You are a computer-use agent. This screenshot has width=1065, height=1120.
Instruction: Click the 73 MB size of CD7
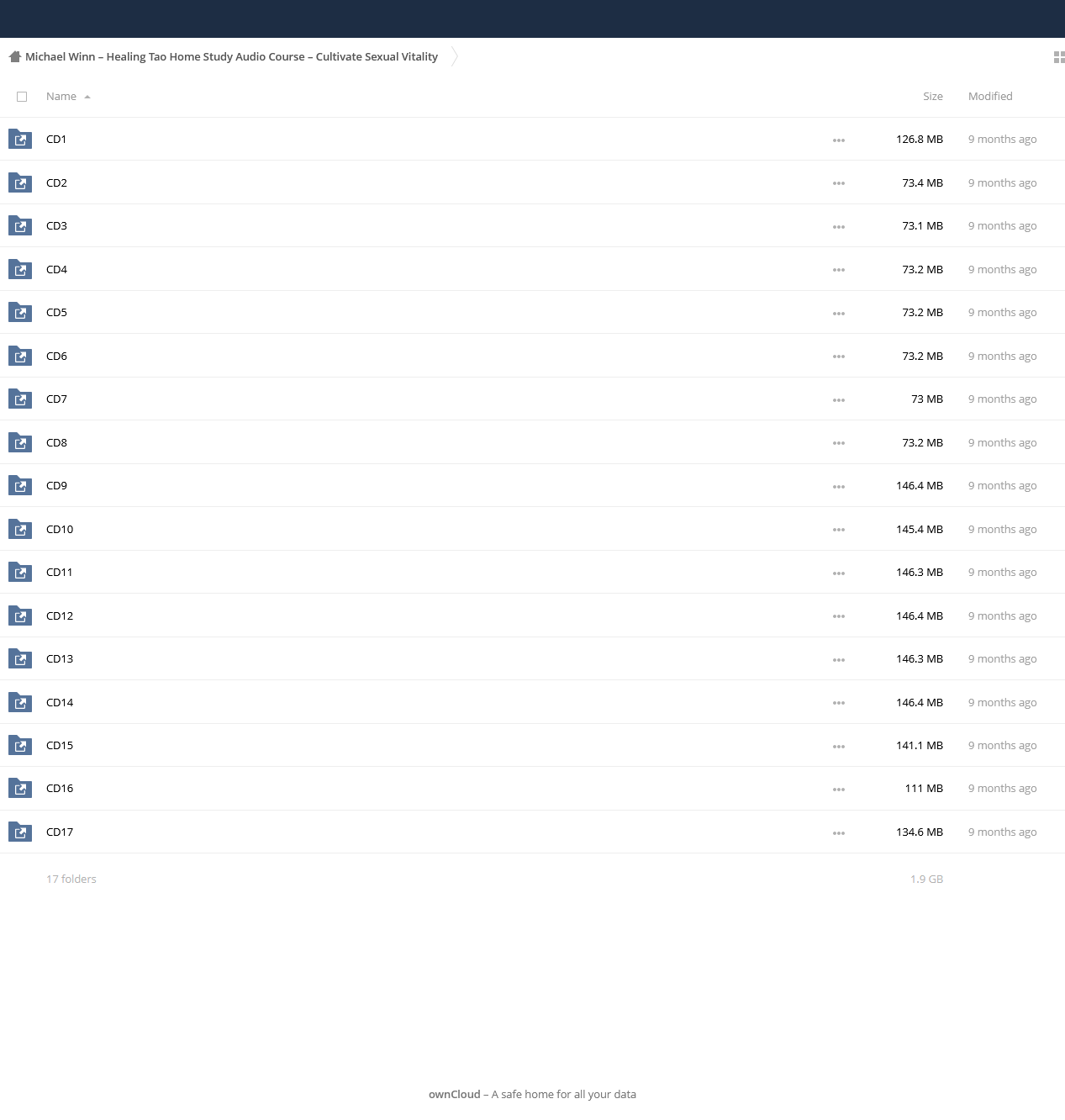tap(927, 399)
